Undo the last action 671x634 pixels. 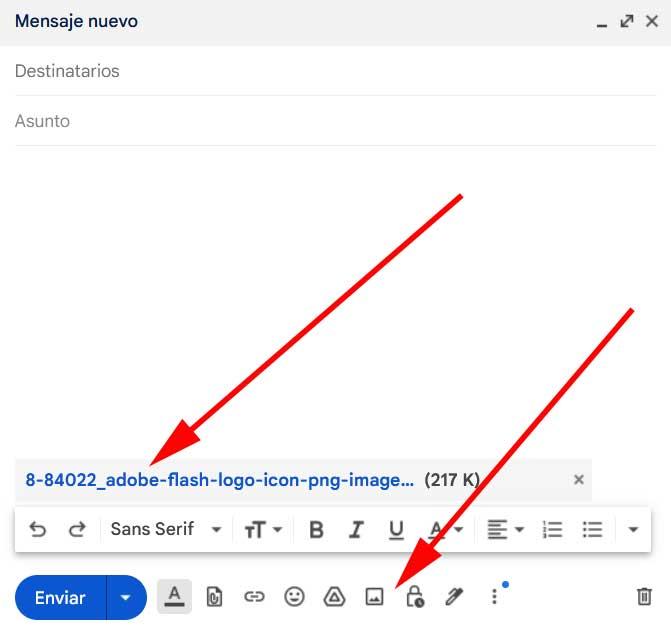point(38,530)
